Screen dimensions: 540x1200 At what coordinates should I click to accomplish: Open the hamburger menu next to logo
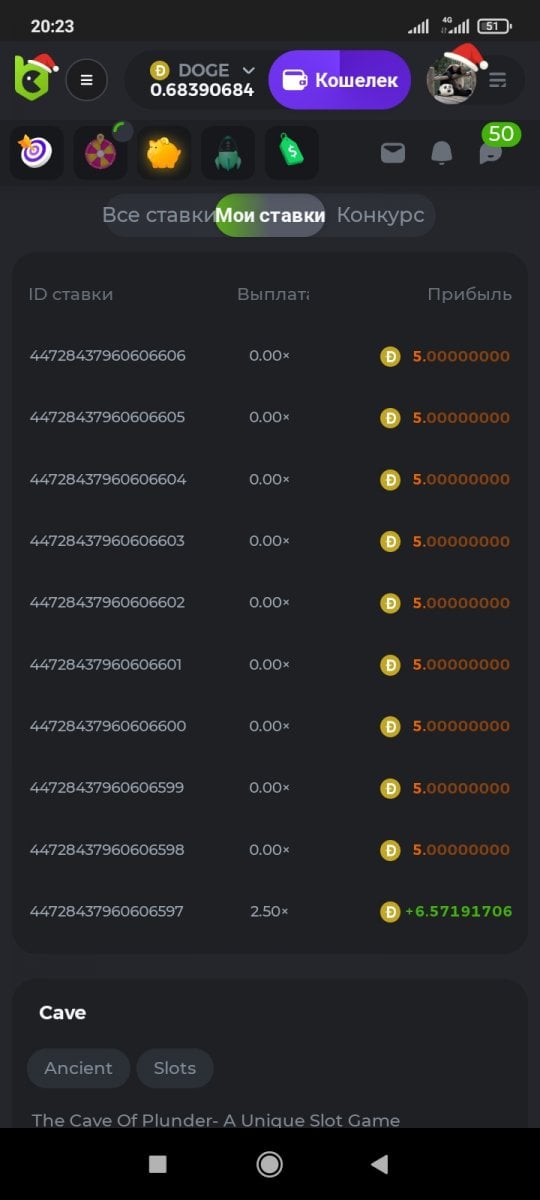point(87,80)
